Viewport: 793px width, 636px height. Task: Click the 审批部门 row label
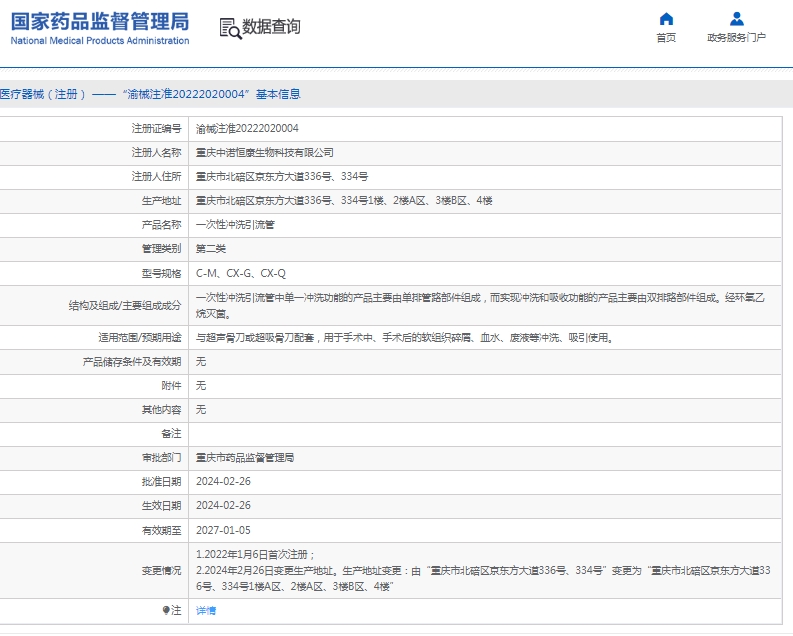click(161, 458)
